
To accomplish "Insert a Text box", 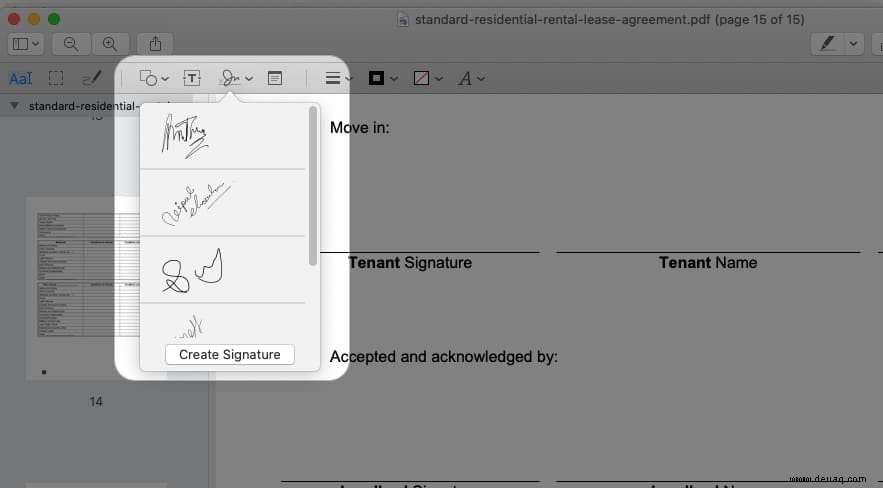I will coord(192,78).
